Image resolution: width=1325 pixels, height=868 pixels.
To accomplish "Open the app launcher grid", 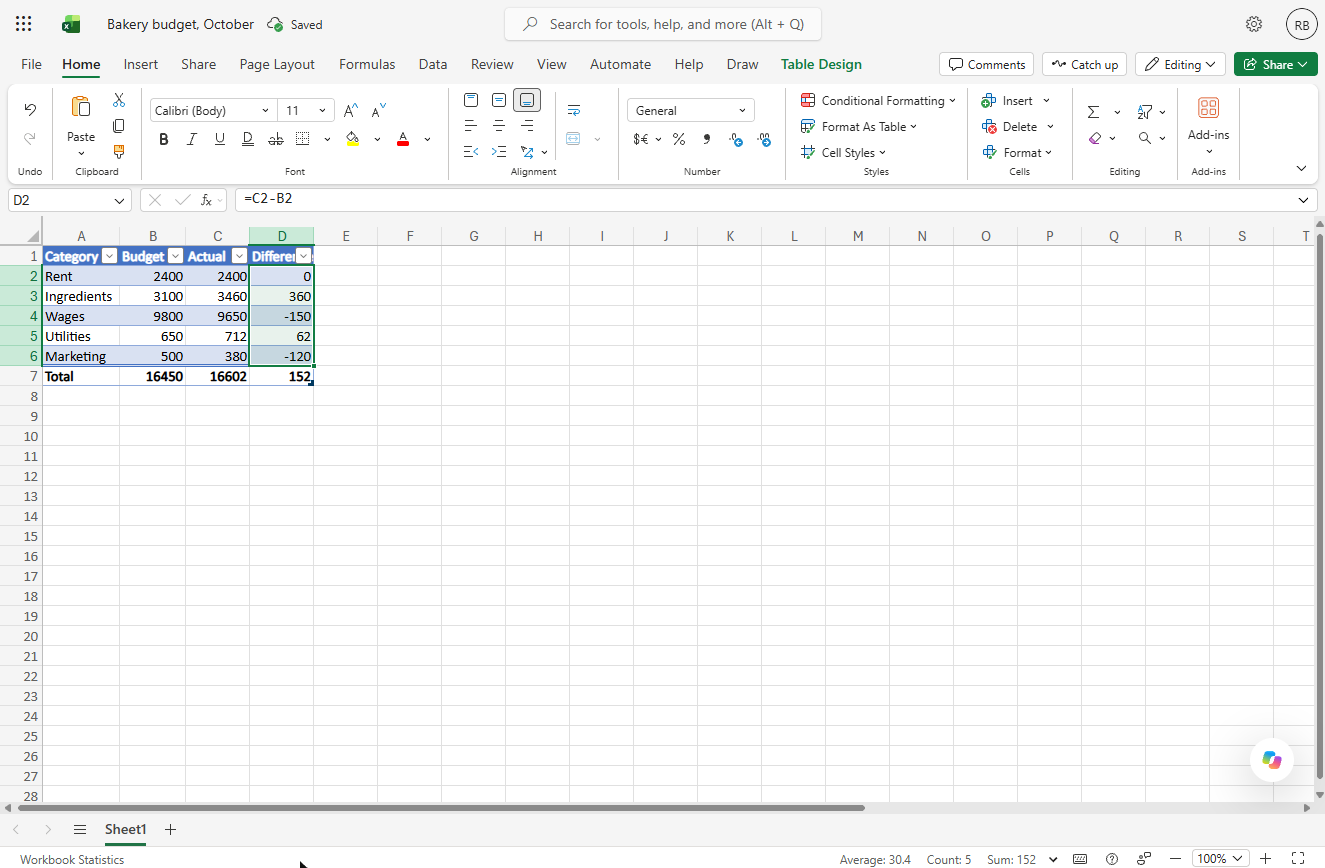I will [x=24, y=24].
